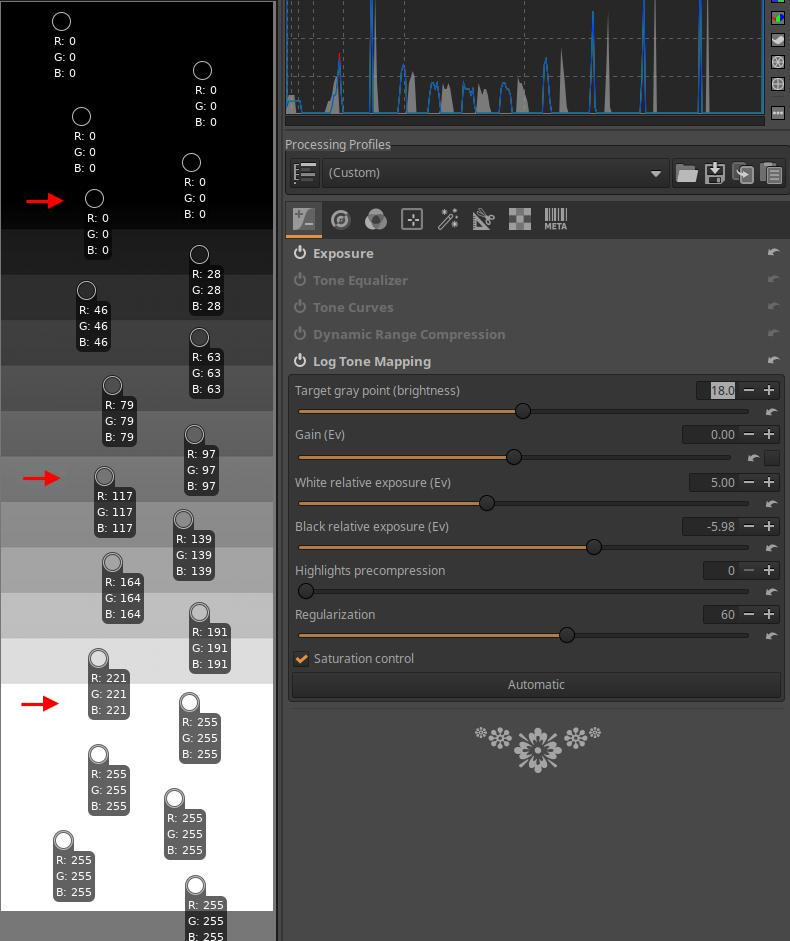The image size is (790, 941).
Task: Click the Regularization slider handle
Action: [x=567, y=635]
